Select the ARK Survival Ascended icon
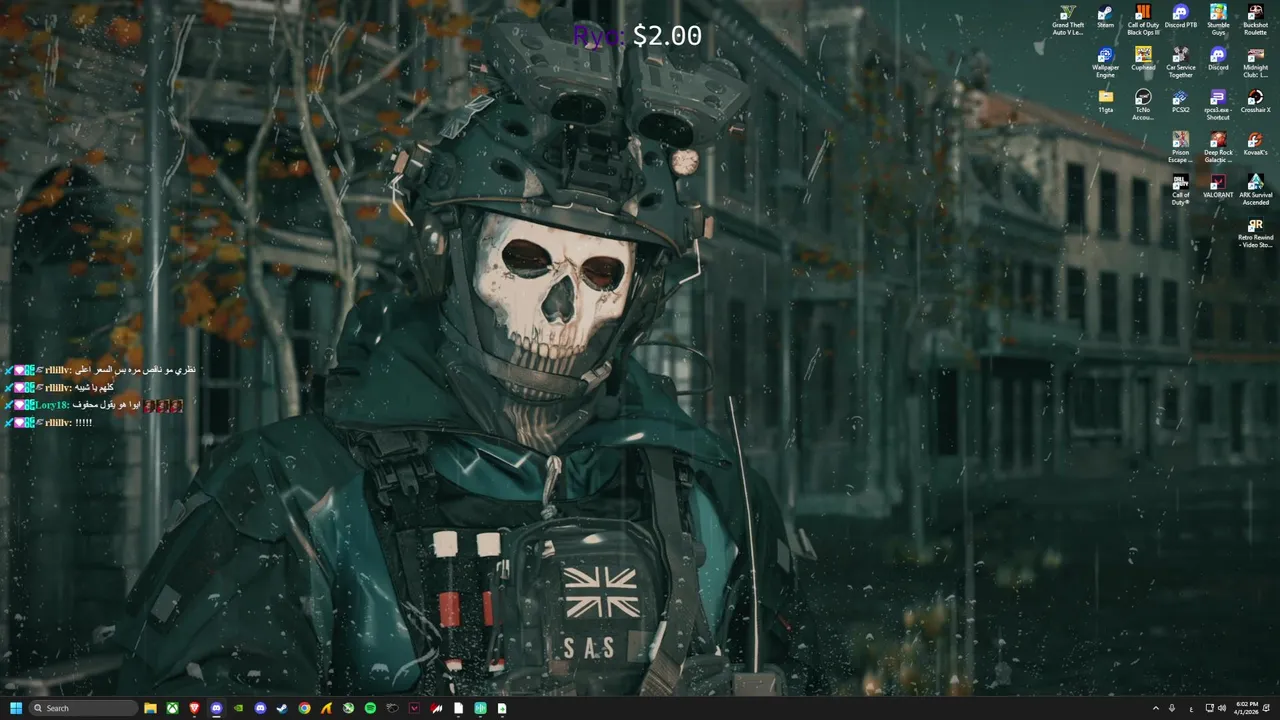This screenshot has height=720, width=1280. point(1255,189)
